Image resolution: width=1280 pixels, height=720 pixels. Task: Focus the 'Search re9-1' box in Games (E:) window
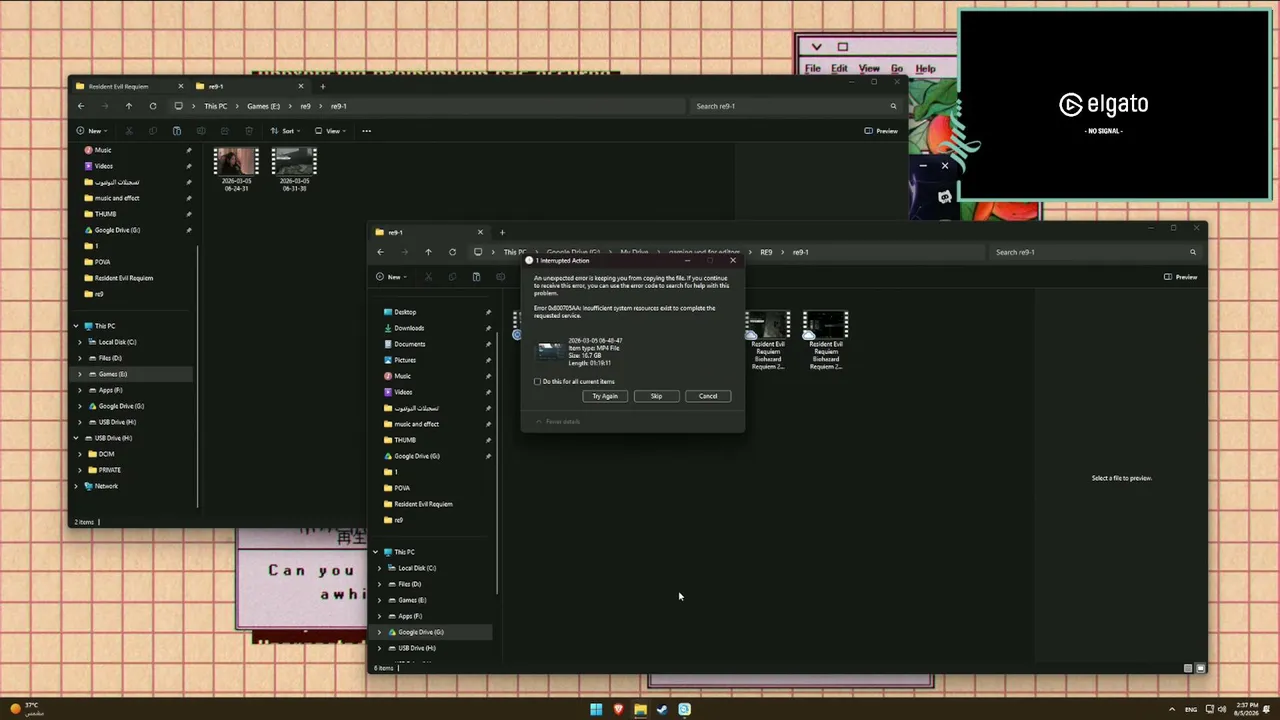click(x=796, y=106)
